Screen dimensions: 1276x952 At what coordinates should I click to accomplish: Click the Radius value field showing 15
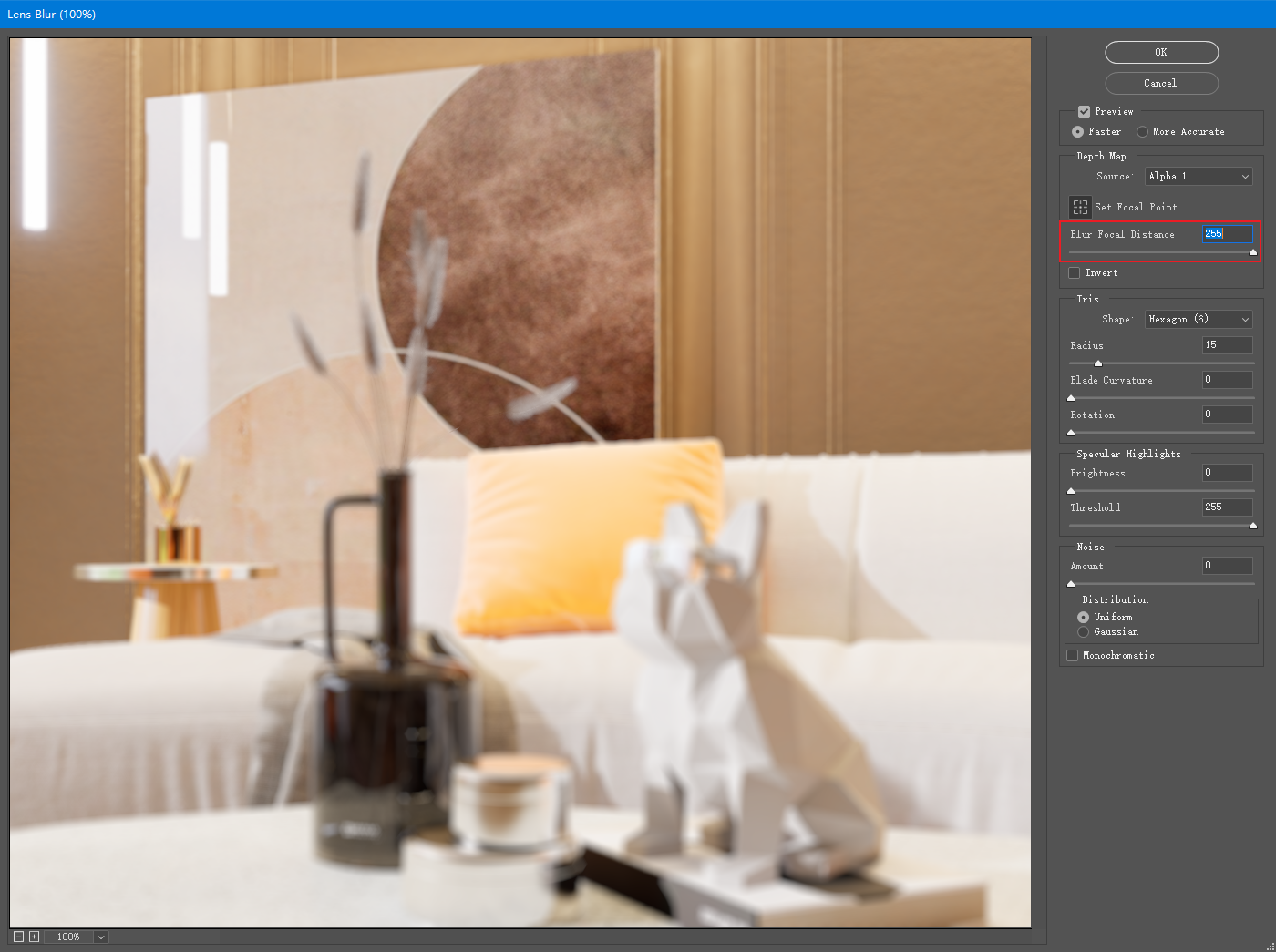click(1227, 345)
